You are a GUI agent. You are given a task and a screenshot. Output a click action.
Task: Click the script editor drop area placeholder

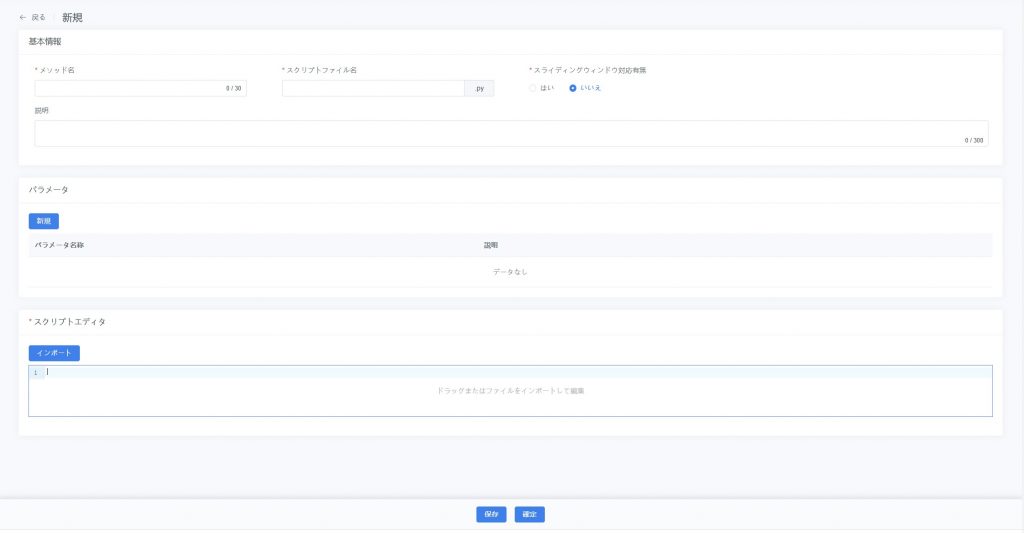click(x=510, y=391)
